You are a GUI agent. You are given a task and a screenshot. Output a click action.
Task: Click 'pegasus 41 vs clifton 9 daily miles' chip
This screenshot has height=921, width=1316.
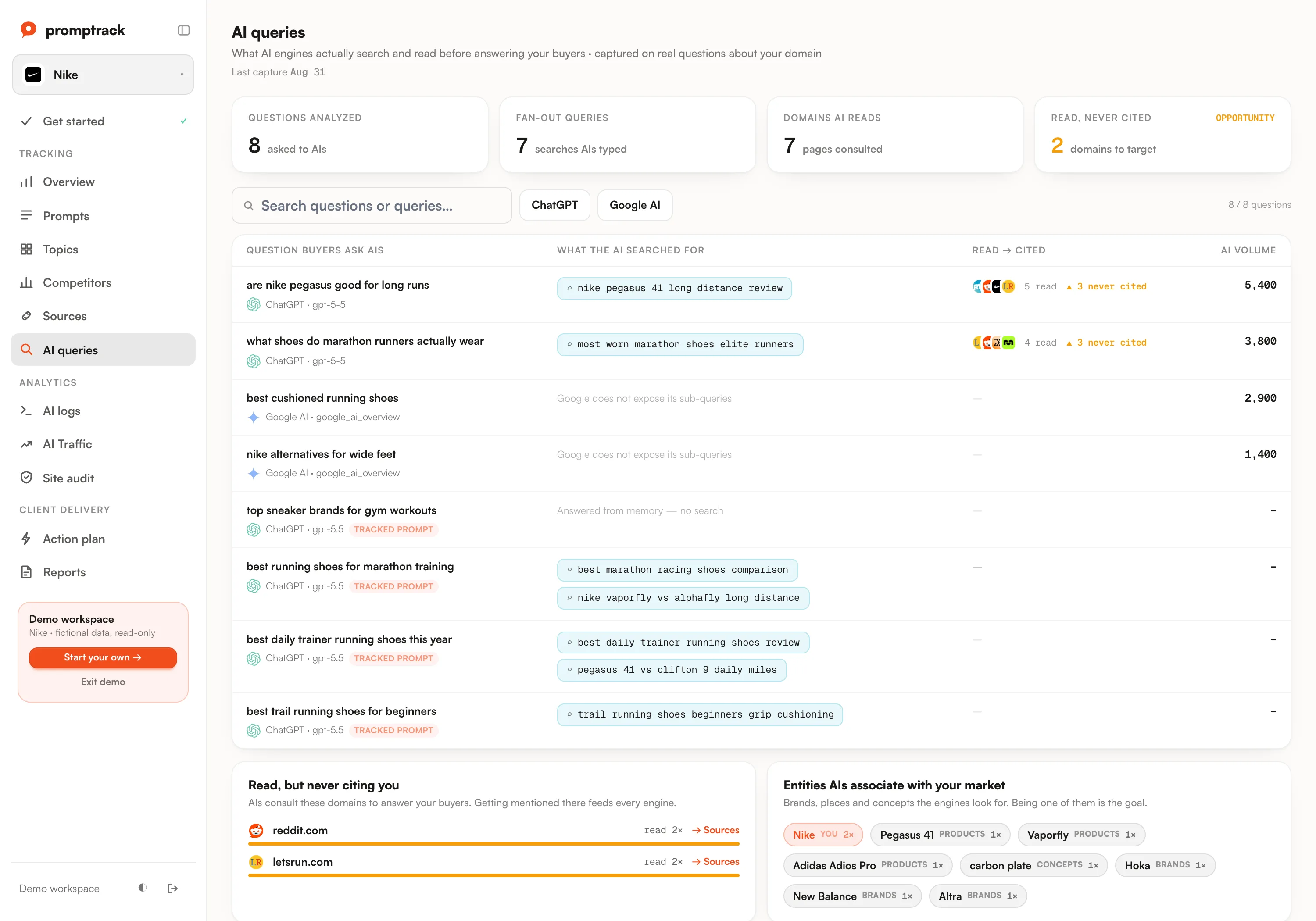pos(672,670)
